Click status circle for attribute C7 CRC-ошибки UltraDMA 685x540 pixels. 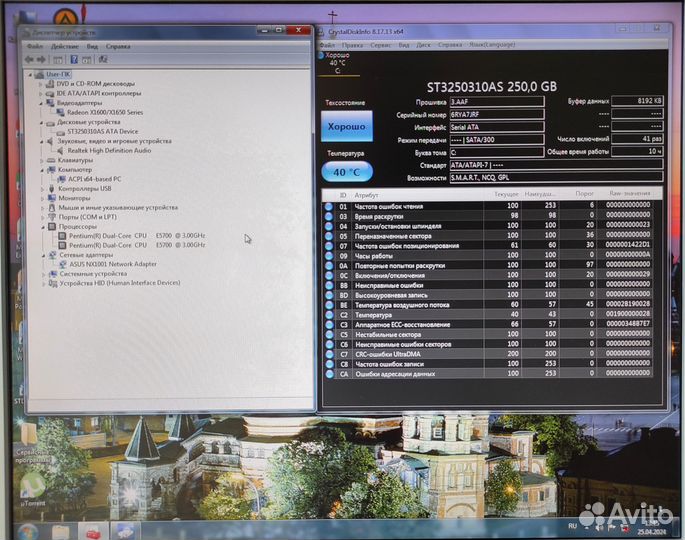[x=329, y=354]
